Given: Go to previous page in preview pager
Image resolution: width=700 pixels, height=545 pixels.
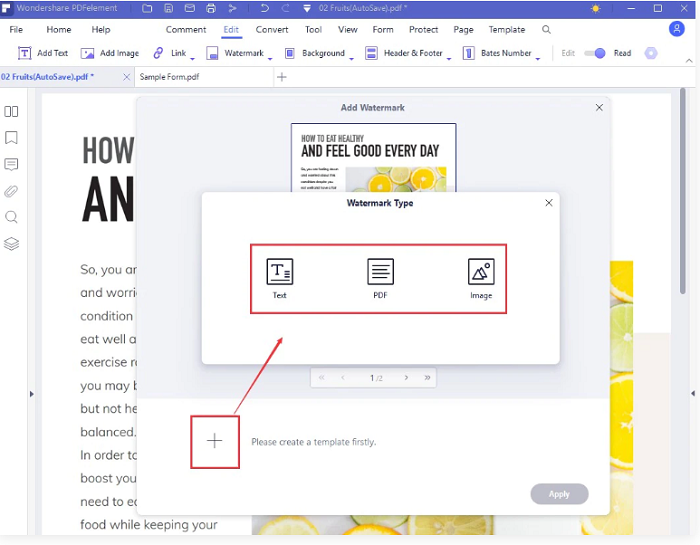Looking at the screenshot, I should point(343,378).
